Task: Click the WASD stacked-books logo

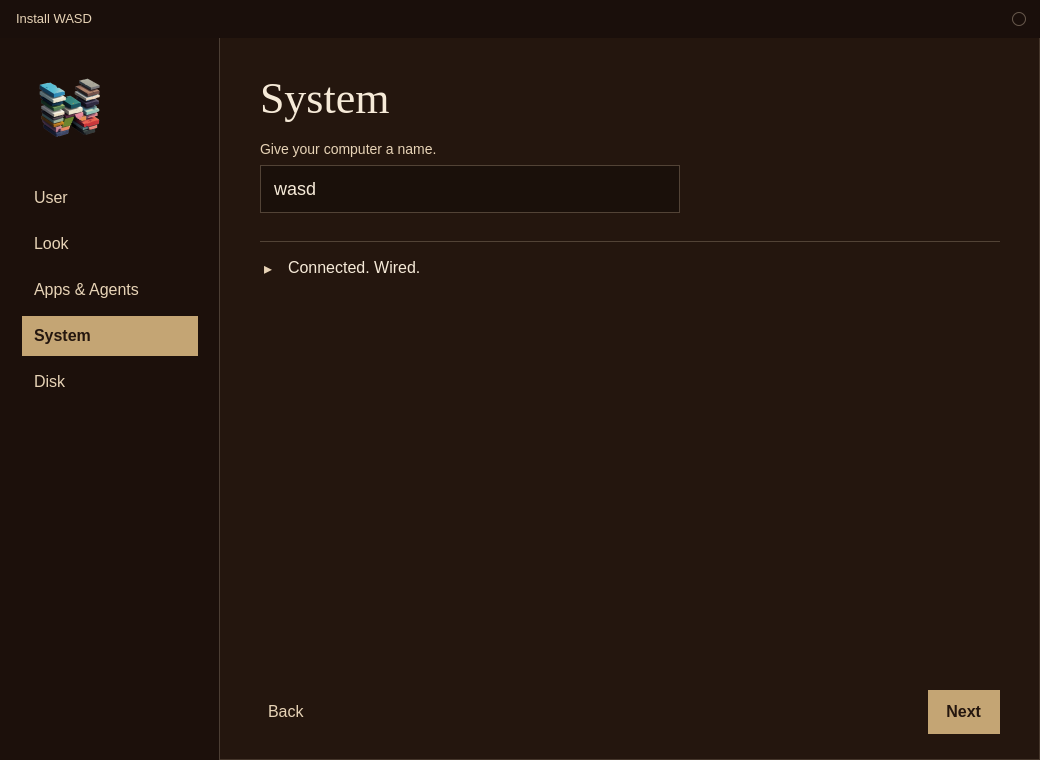Action: tap(70, 107)
